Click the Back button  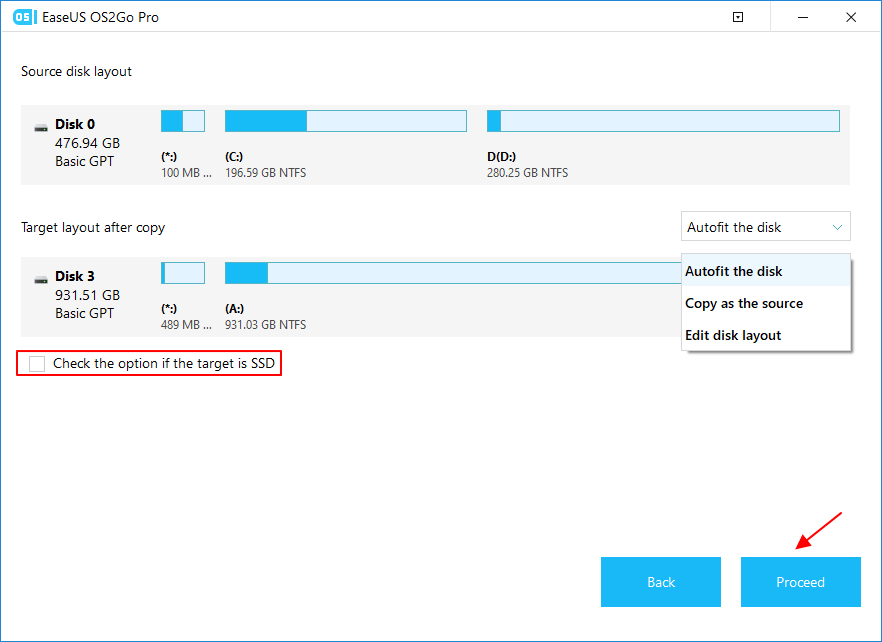point(660,582)
